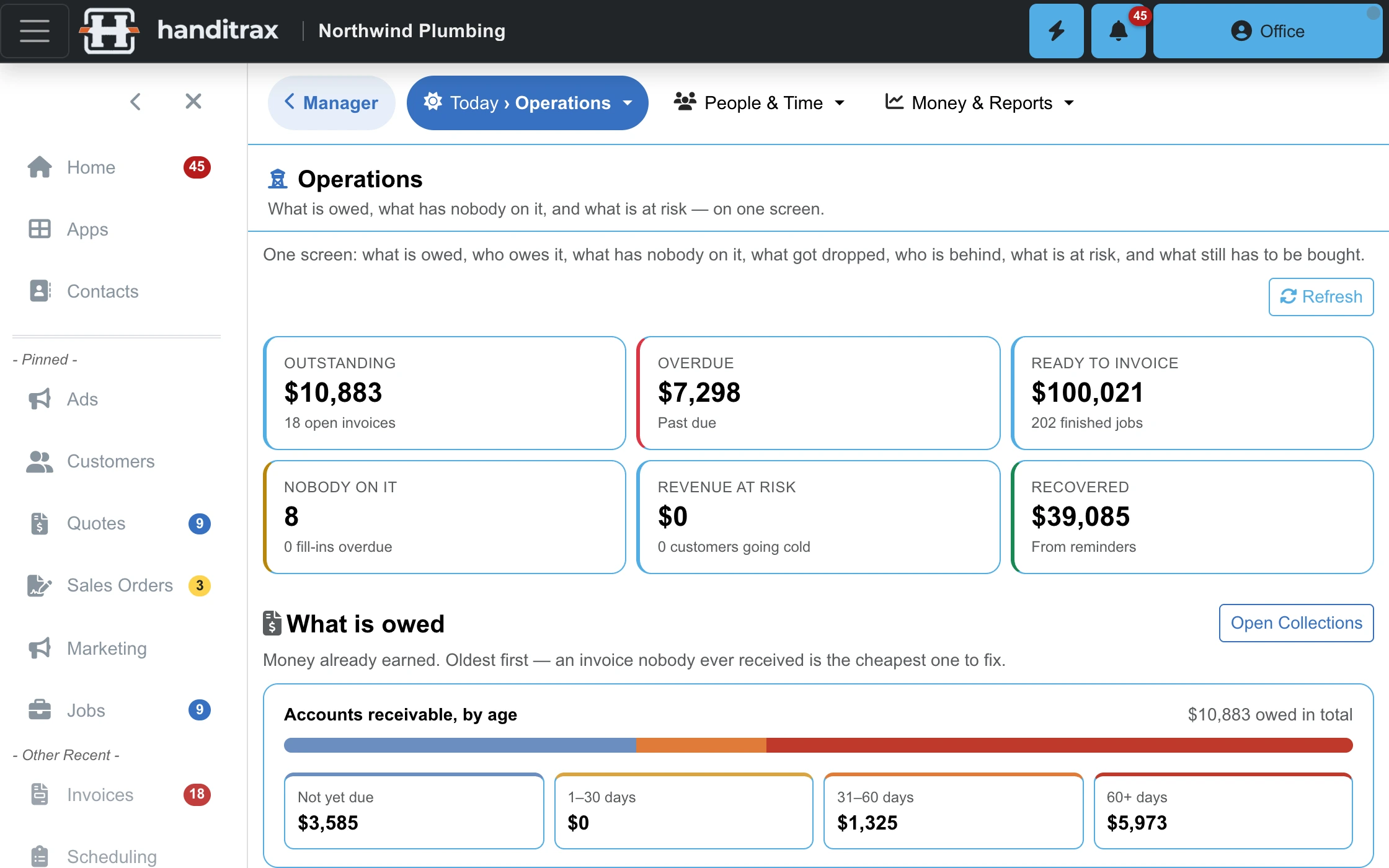Expand the Today › Operations dropdown
The width and height of the screenshot is (1389, 868).
[x=528, y=103]
